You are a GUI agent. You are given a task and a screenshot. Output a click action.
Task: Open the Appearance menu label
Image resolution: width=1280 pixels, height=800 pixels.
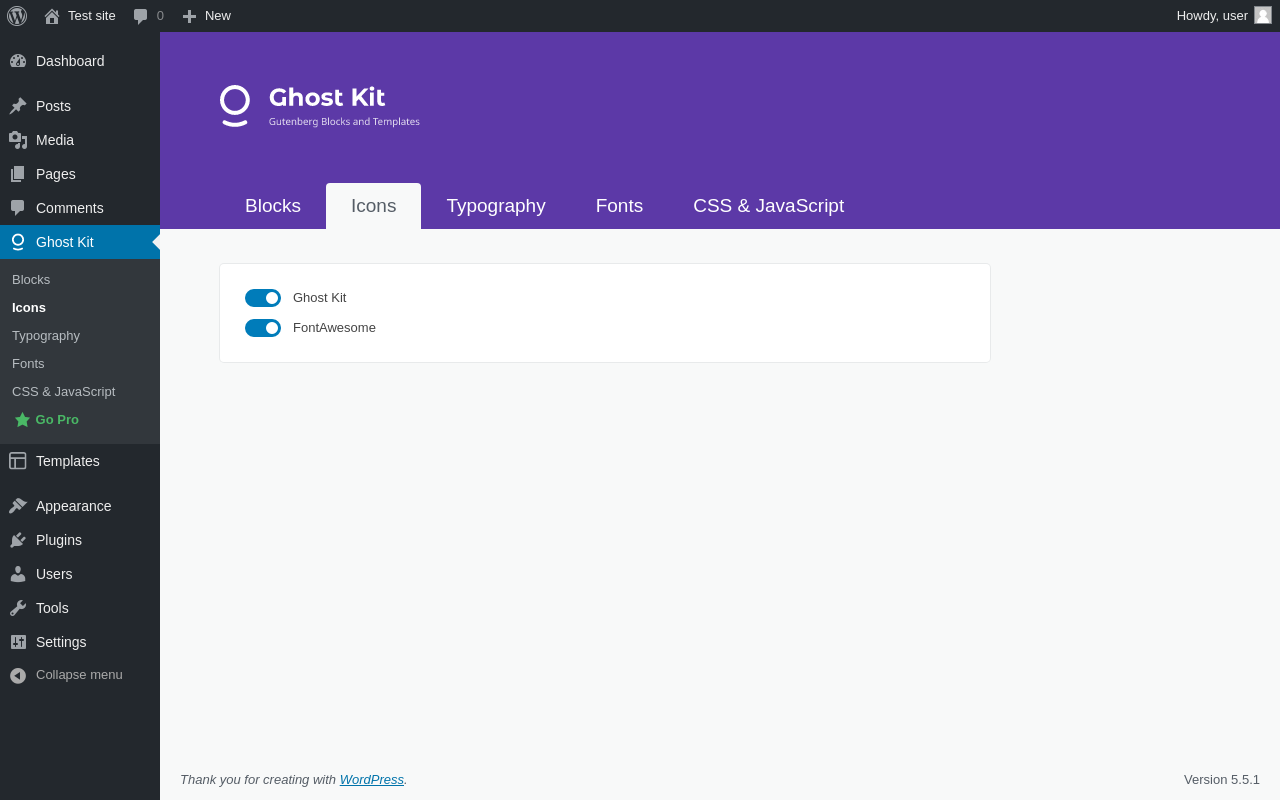74,506
